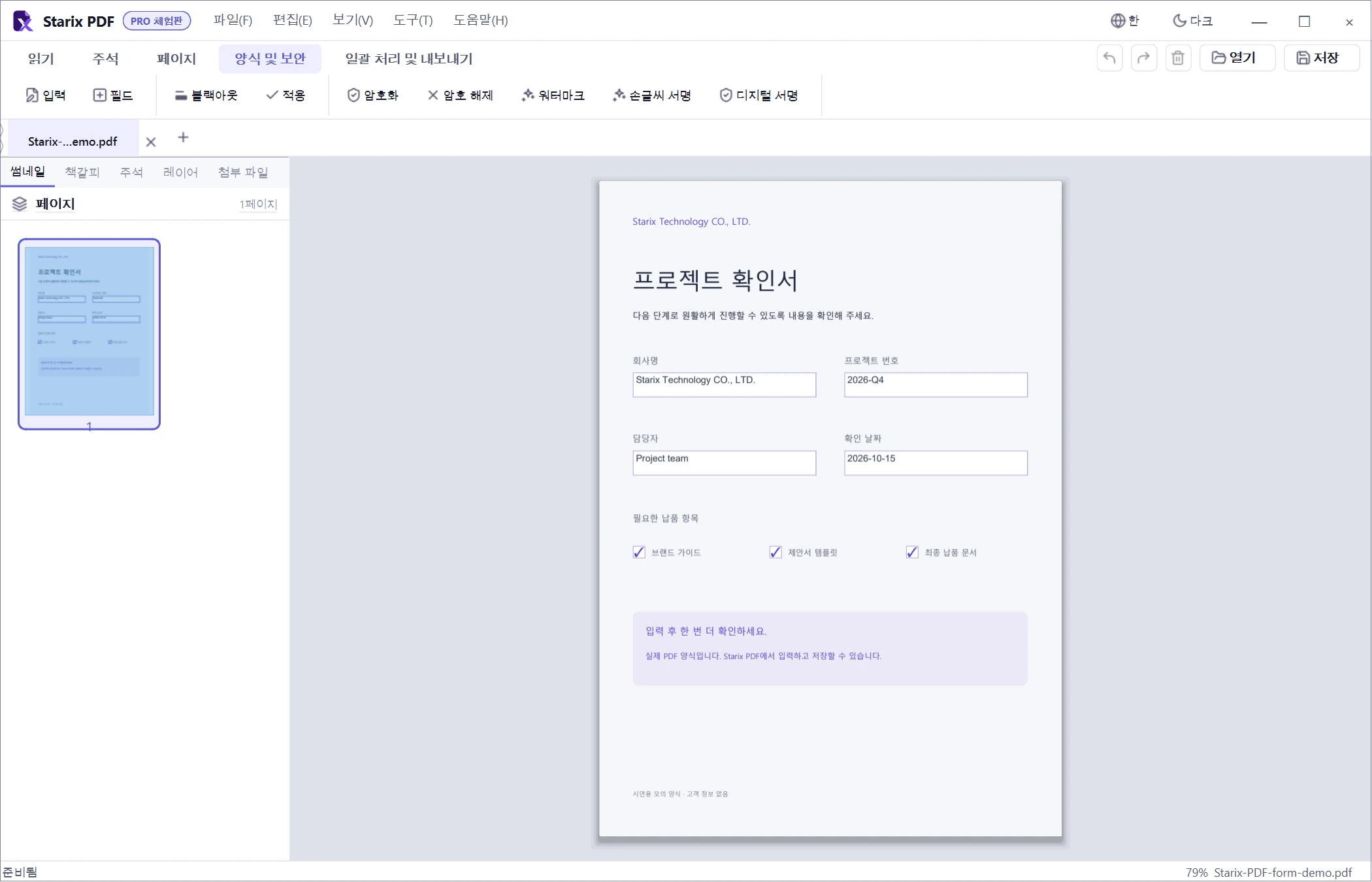1372x882 pixels.
Task: Click the 회사명 input field
Action: point(724,385)
